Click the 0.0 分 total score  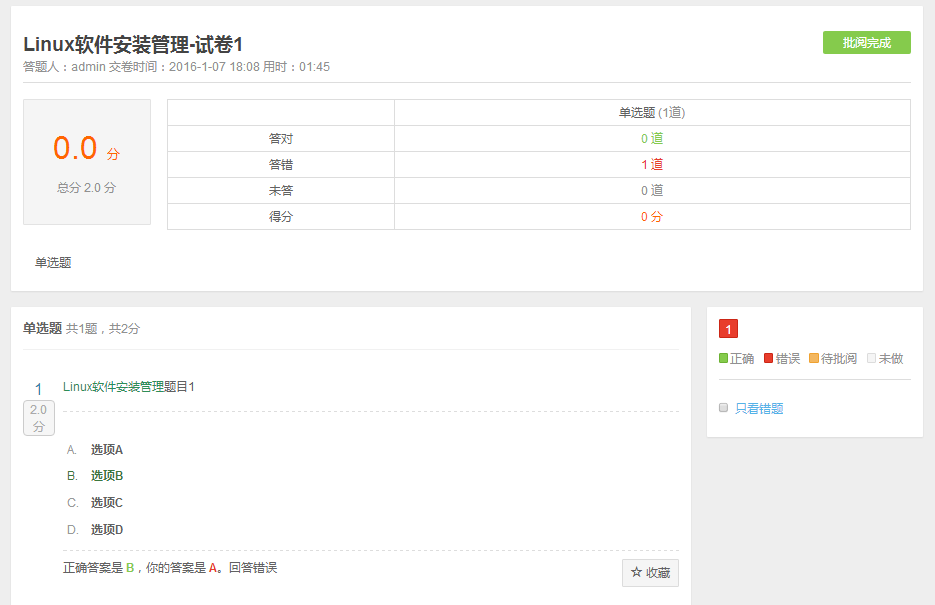(86, 148)
